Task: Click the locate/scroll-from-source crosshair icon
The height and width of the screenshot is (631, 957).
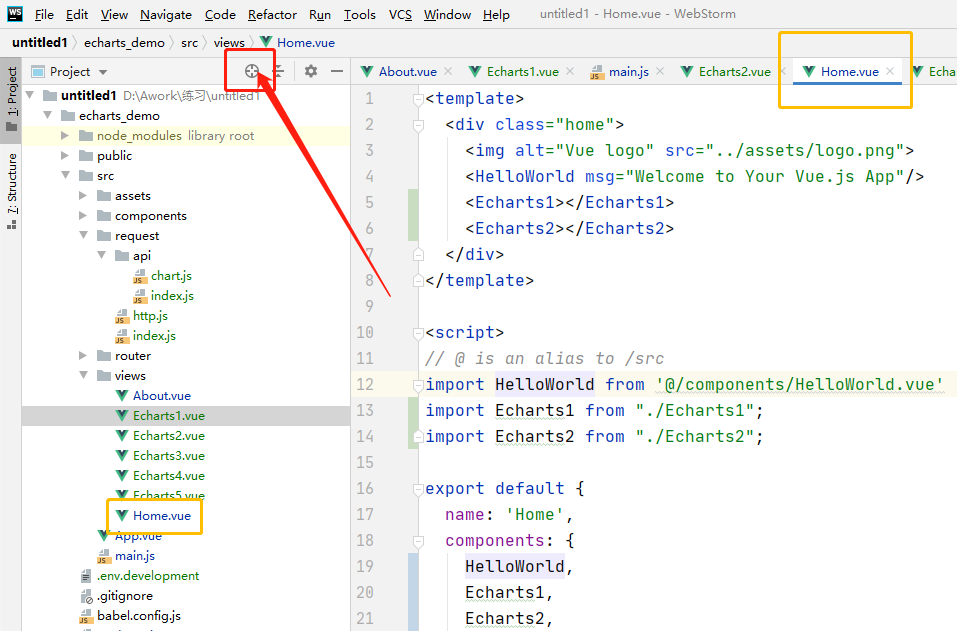Action: point(251,71)
